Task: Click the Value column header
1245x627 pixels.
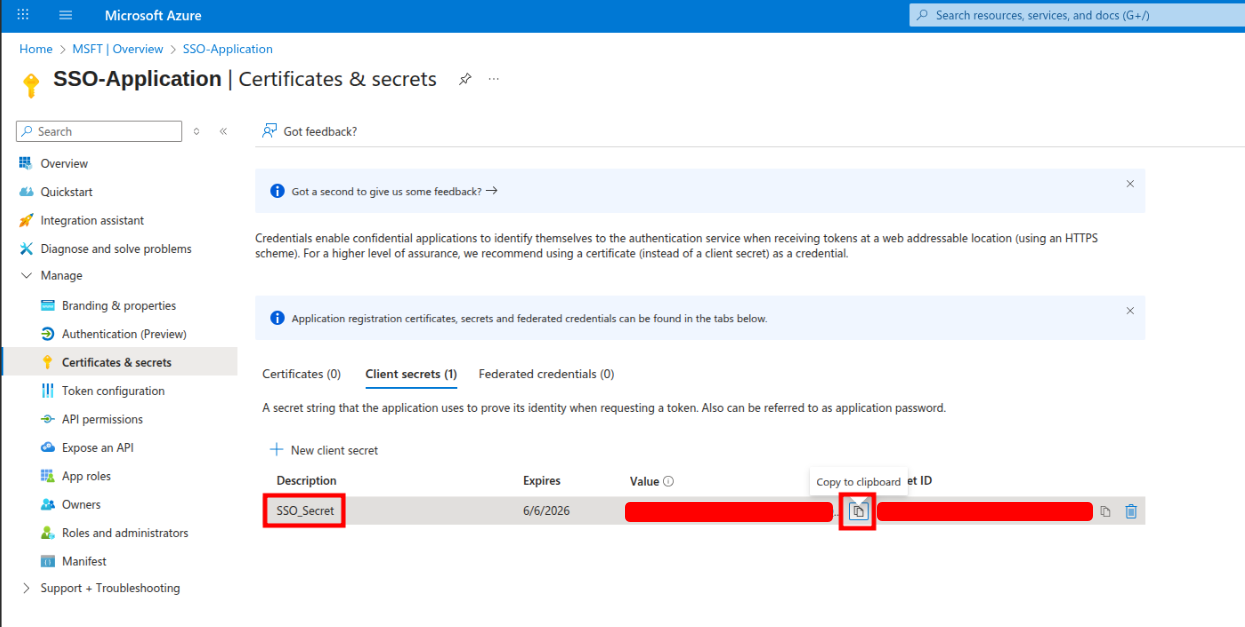Action: point(645,481)
